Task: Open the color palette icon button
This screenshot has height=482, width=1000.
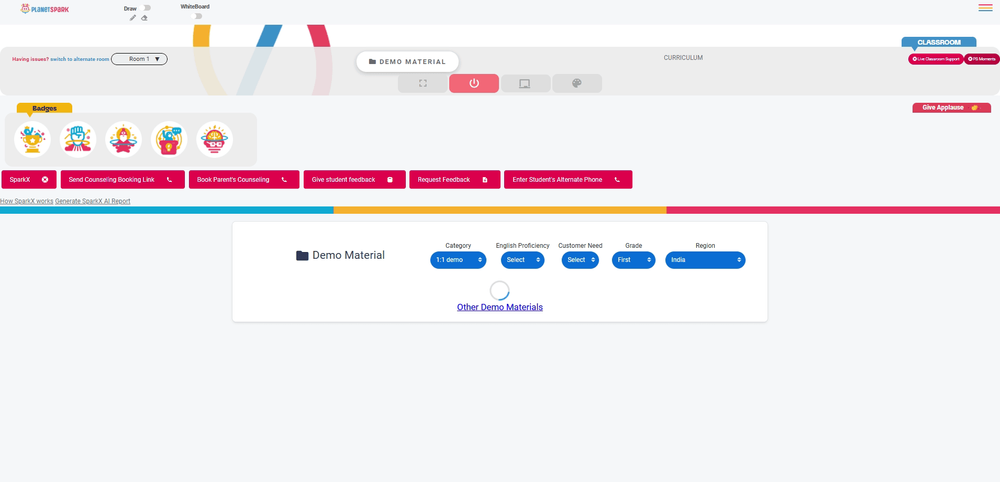Action: (577, 84)
